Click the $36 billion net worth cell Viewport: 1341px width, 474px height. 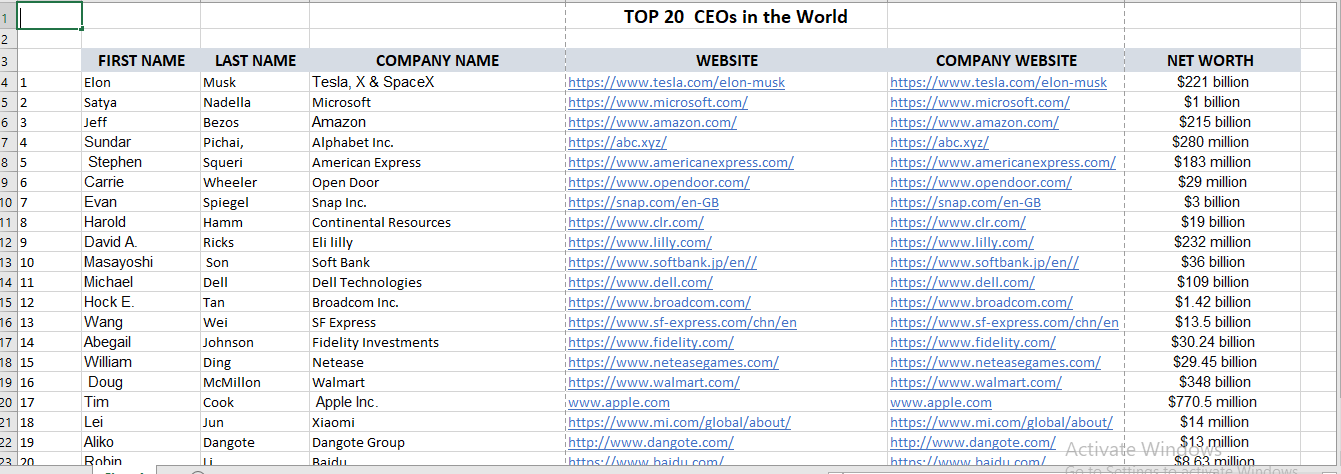(1212, 262)
